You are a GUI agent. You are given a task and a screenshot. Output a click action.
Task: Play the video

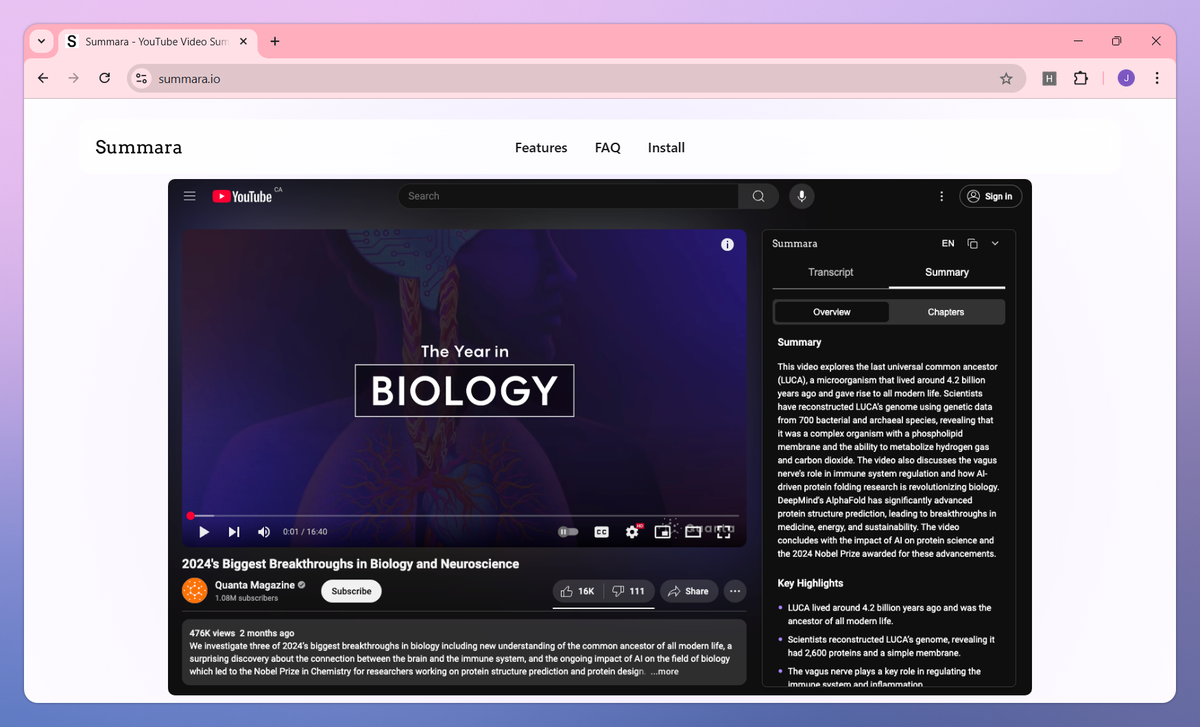pyautogui.click(x=203, y=532)
